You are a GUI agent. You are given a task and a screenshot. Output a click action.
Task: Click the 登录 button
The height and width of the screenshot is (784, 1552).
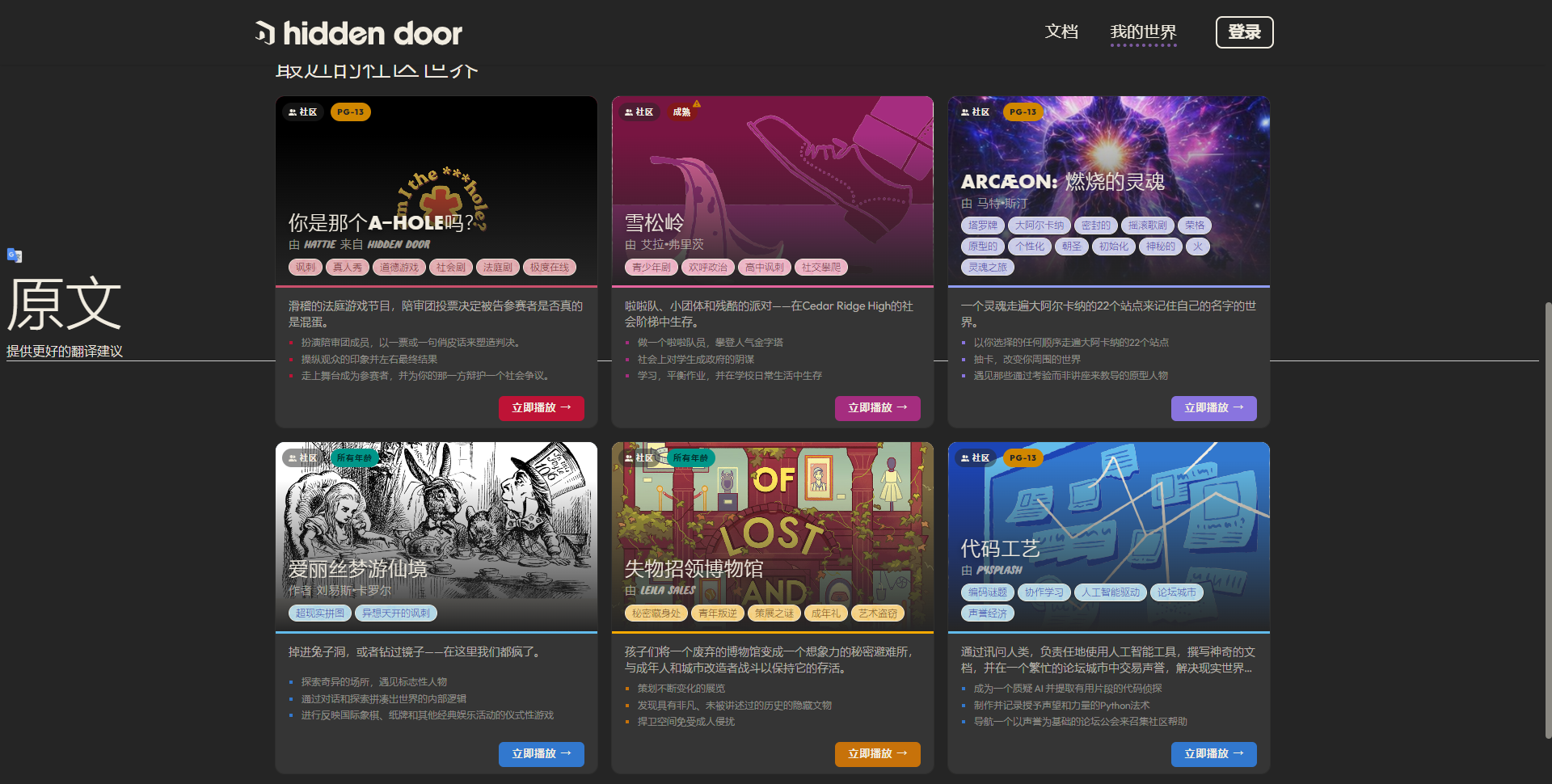tap(1245, 32)
